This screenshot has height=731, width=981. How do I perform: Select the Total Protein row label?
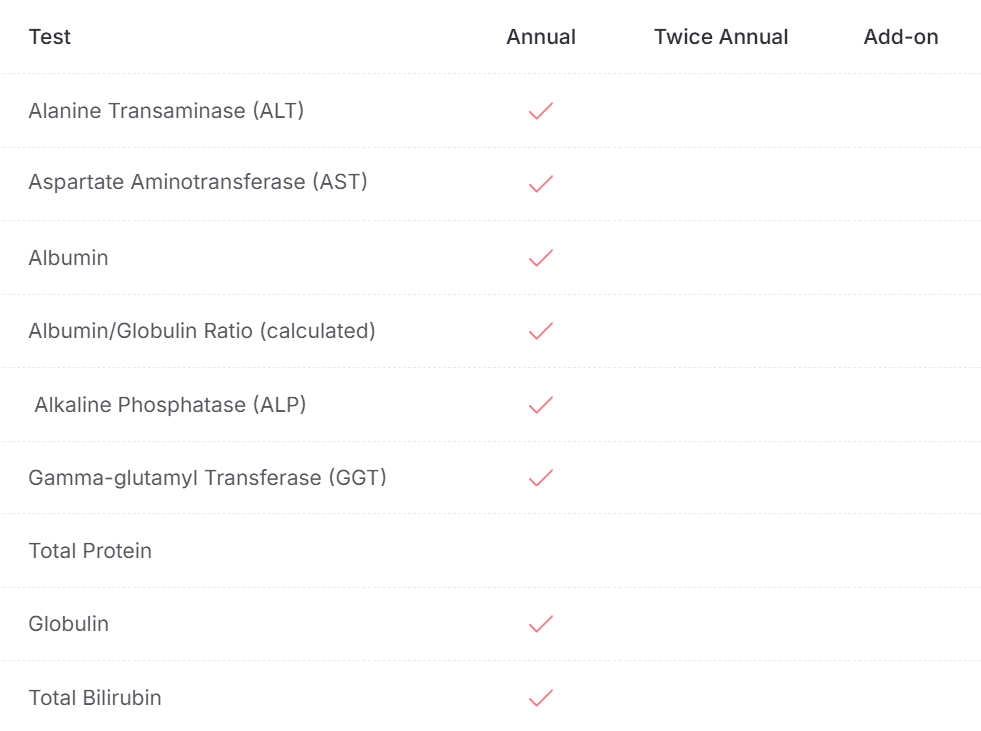90,551
